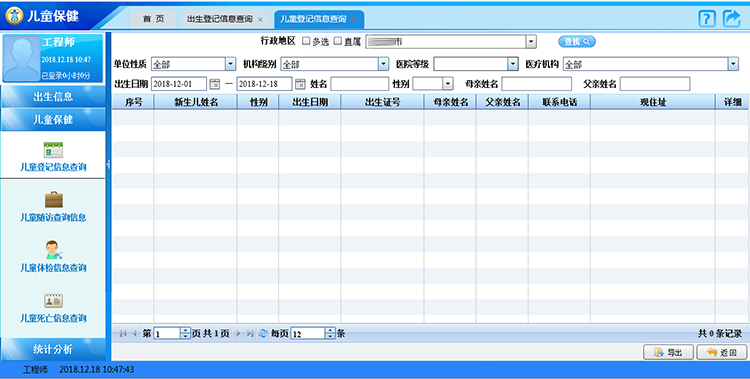Open the 儿童保健 sidebar section
The height and width of the screenshot is (379, 750).
click(x=53, y=120)
